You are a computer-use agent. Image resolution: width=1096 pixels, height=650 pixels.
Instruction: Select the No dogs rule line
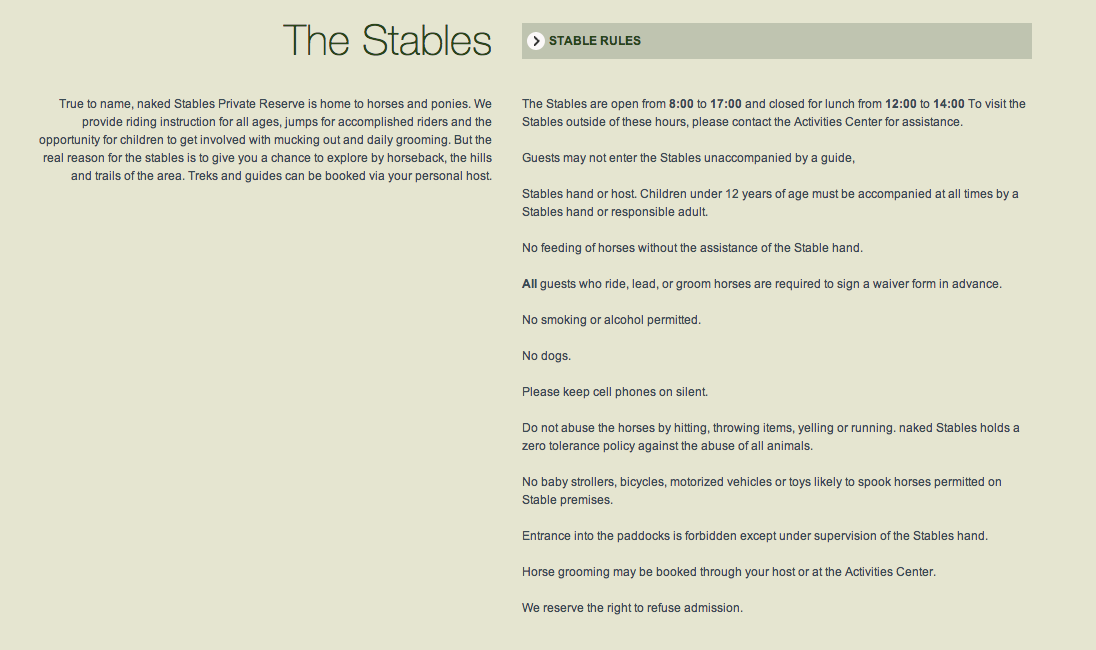pos(546,355)
